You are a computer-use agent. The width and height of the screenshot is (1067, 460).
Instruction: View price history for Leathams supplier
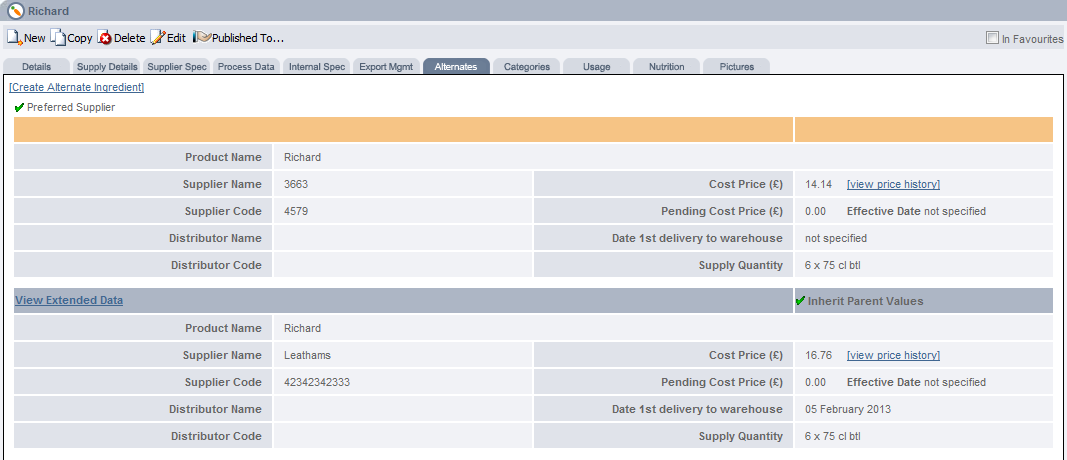coord(893,355)
